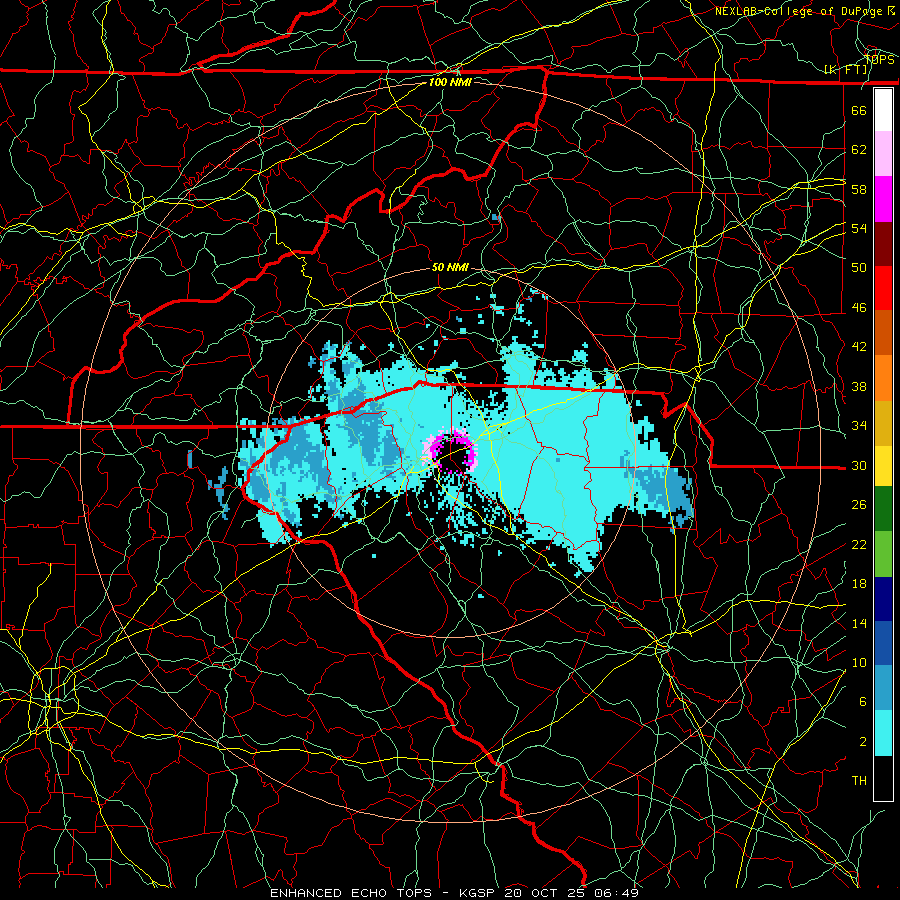Image resolution: width=900 pixels, height=900 pixels.
Task: Click the 54 legend value label
Action: [x=859, y=228]
